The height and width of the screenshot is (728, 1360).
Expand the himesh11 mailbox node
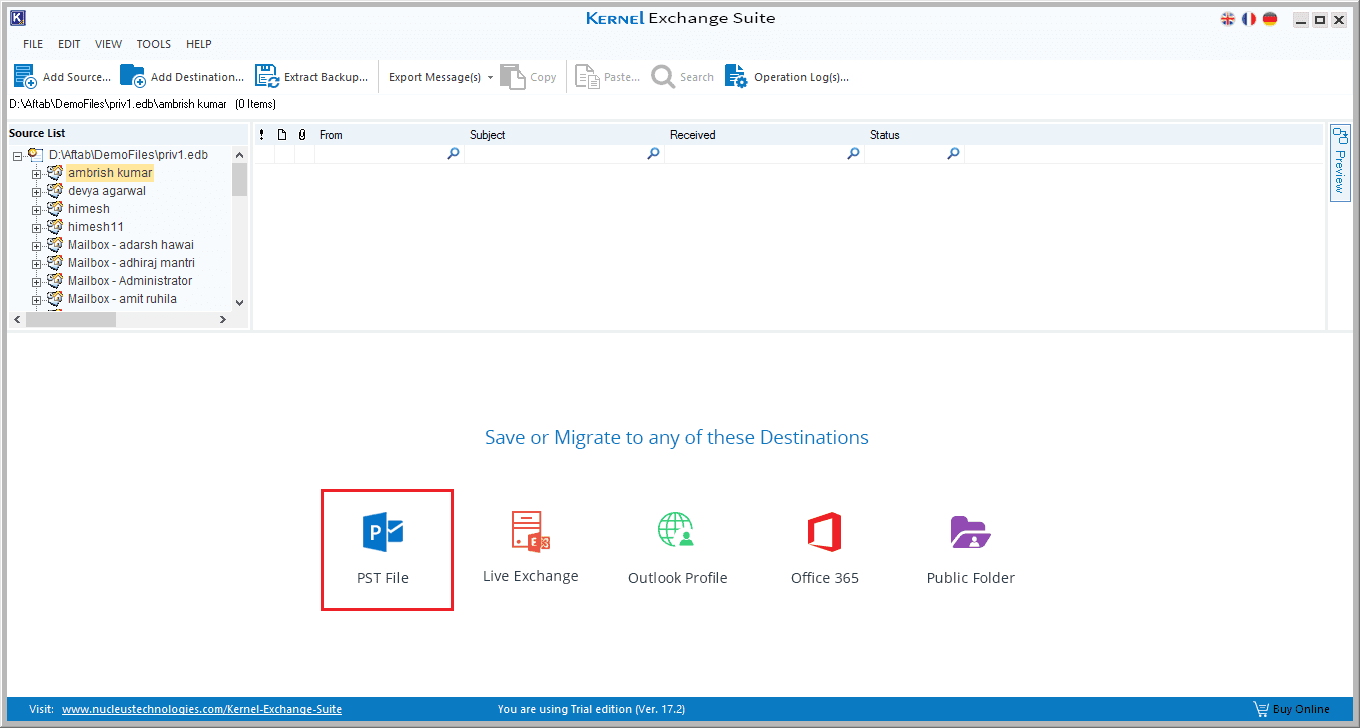point(37,228)
